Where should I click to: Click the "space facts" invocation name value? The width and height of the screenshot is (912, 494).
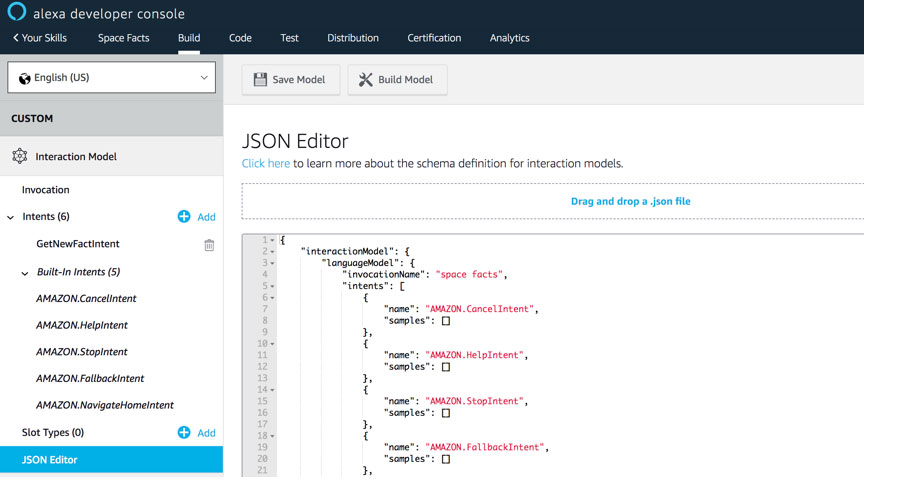(x=469, y=274)
